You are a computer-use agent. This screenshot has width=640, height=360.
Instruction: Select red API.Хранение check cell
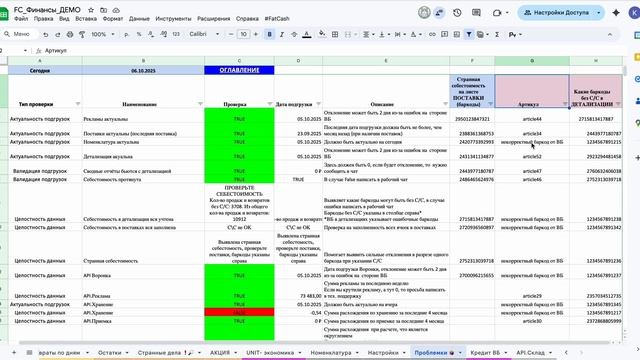coord(239,313)
